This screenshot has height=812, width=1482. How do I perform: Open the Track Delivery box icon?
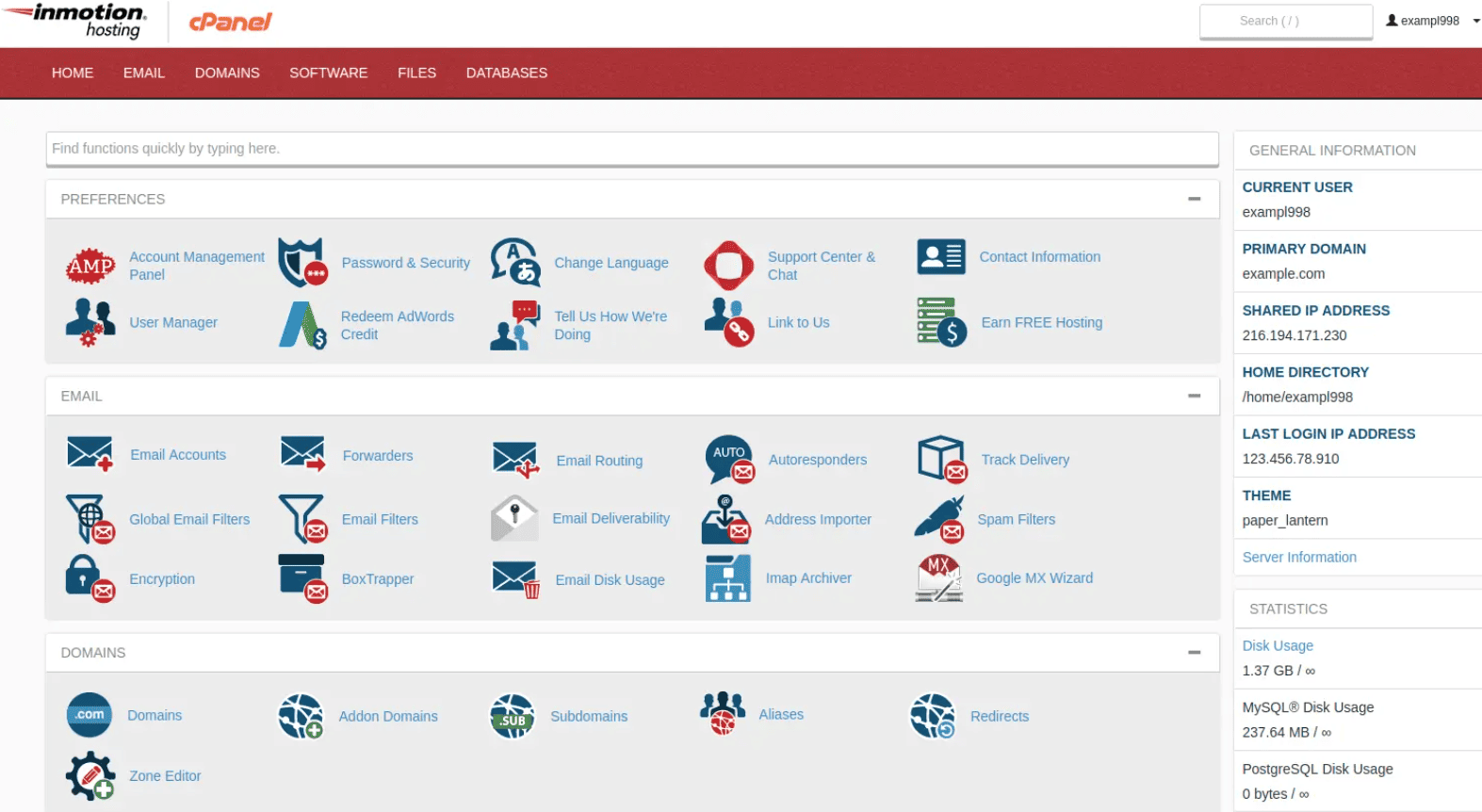(941, 460)
